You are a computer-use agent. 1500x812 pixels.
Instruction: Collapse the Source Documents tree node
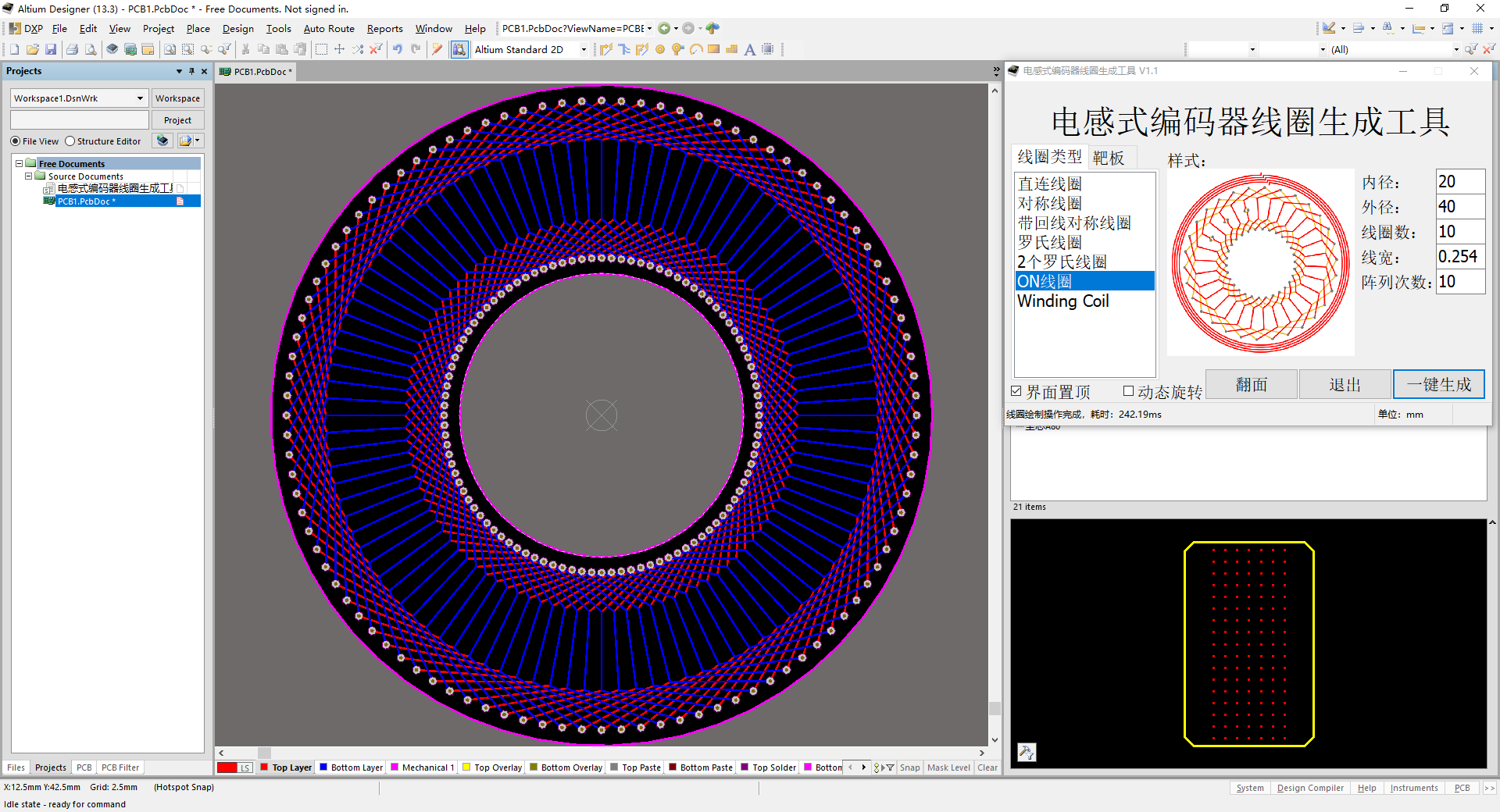pyautogui.click(x=29, y=176)
